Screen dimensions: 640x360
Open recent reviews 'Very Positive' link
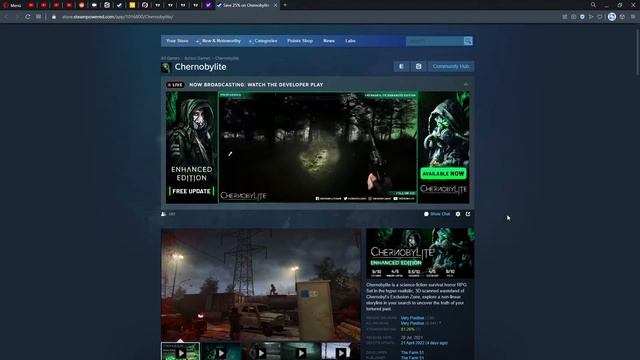[412, 318]
